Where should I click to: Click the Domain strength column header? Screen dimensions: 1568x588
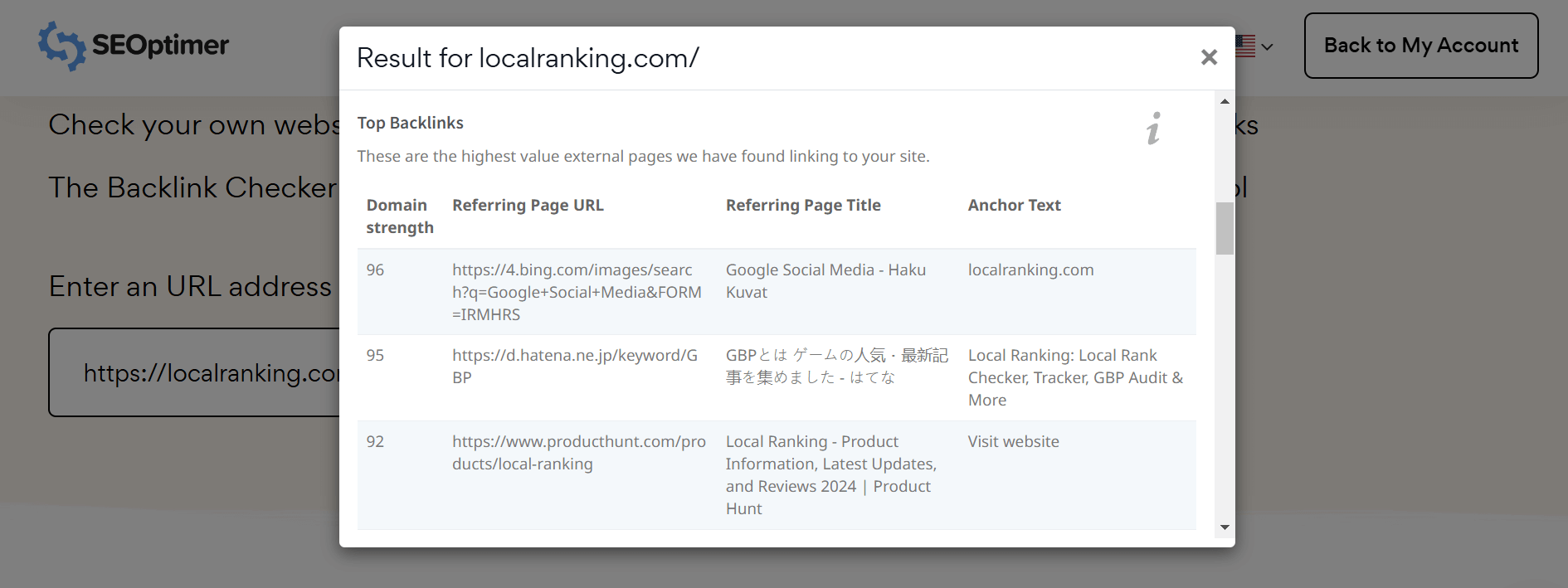(399, 216)
